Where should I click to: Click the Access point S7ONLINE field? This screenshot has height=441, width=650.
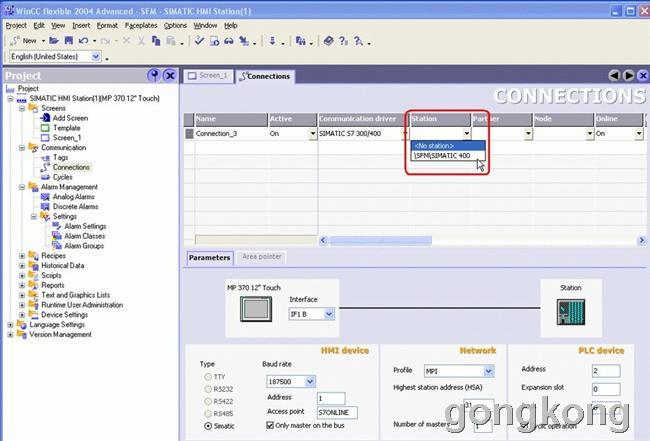point(337,412)
